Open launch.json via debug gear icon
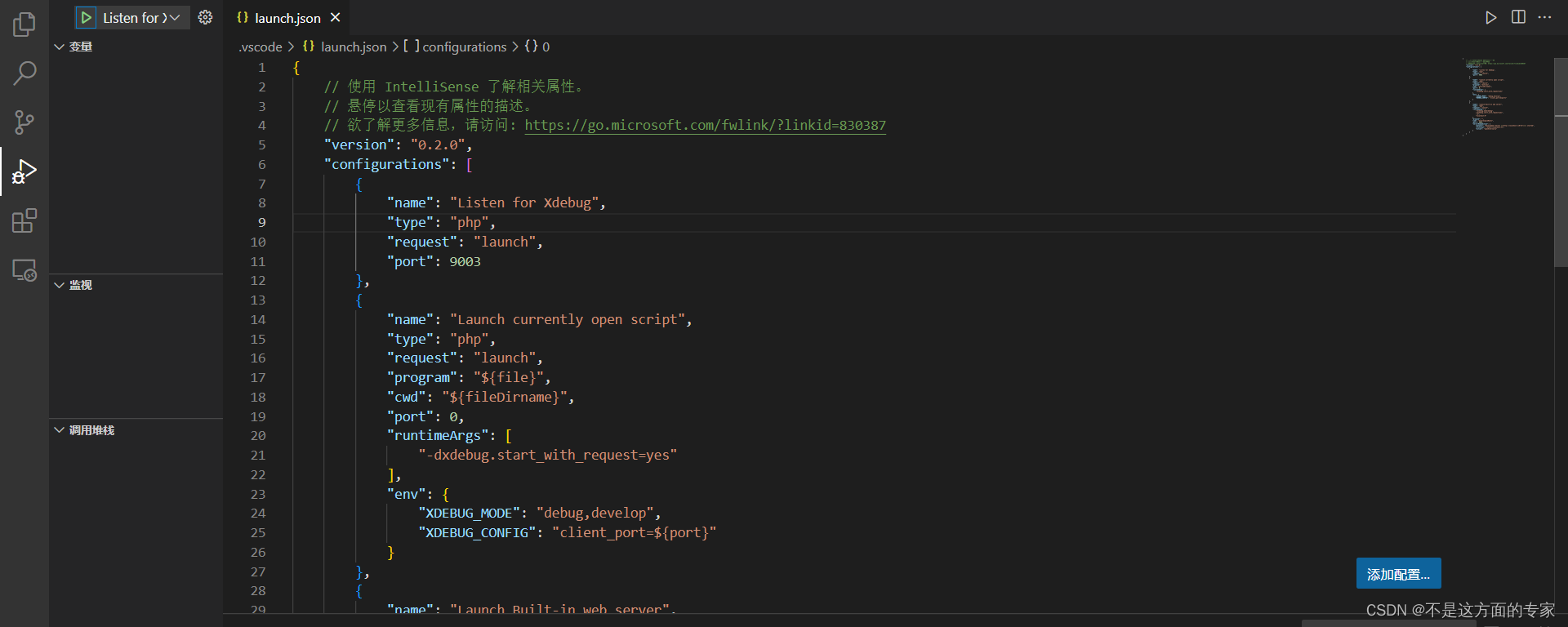Image resolution: width=1568 pixels, height=627 pixels. [205, 17]
